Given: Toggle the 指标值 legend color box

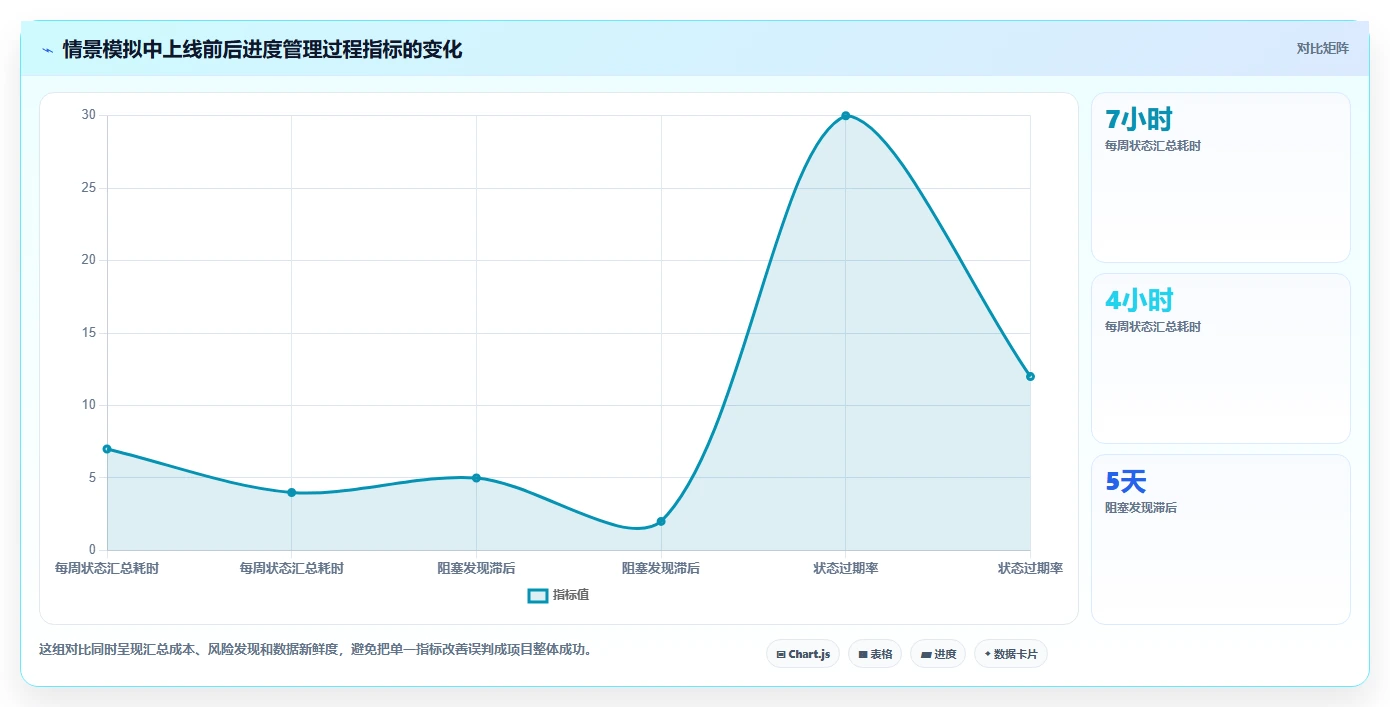Looking at the screenshot, I should [x=538, y=595].
